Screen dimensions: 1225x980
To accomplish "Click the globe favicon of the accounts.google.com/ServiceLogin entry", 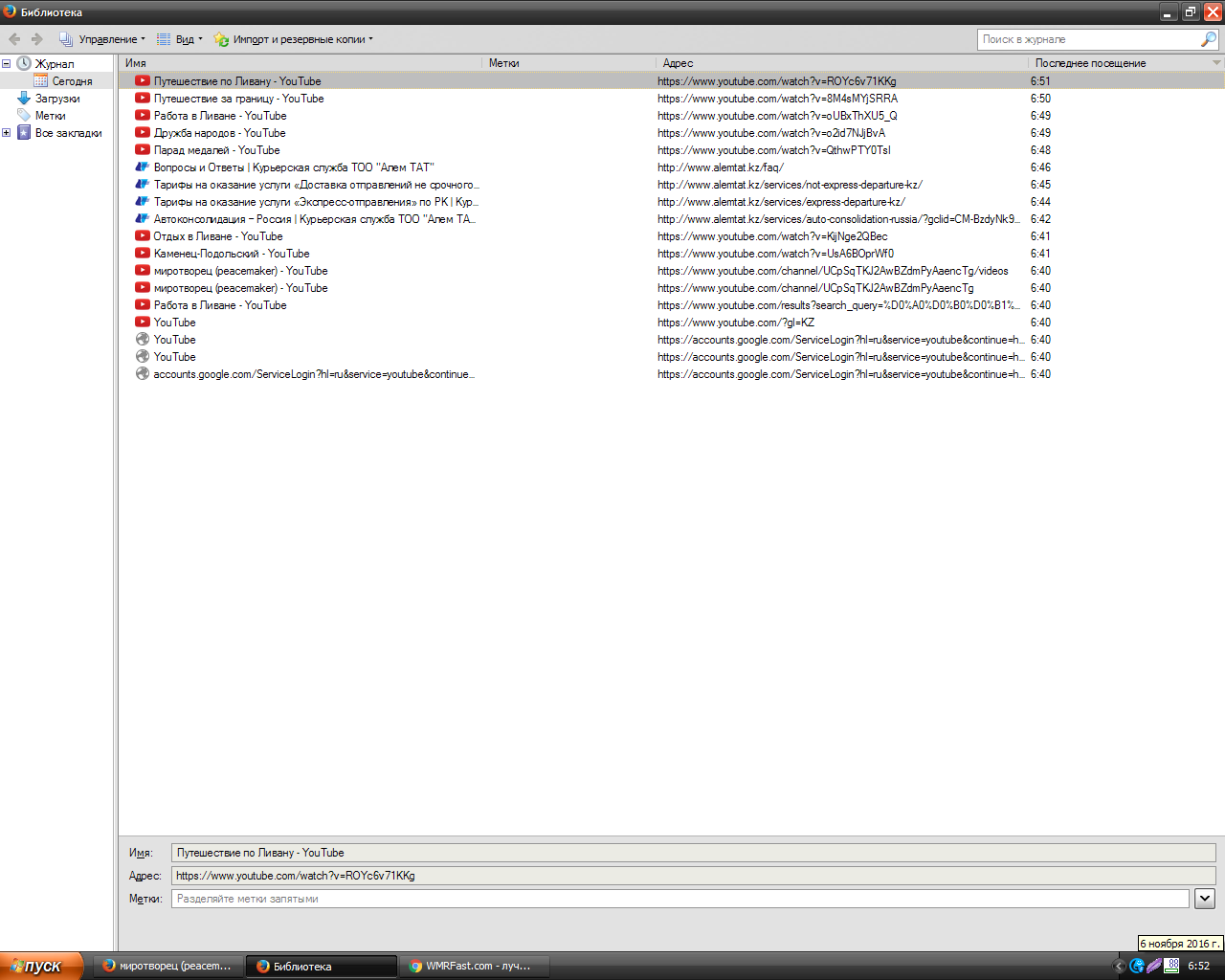I will (x=143, y=374).
